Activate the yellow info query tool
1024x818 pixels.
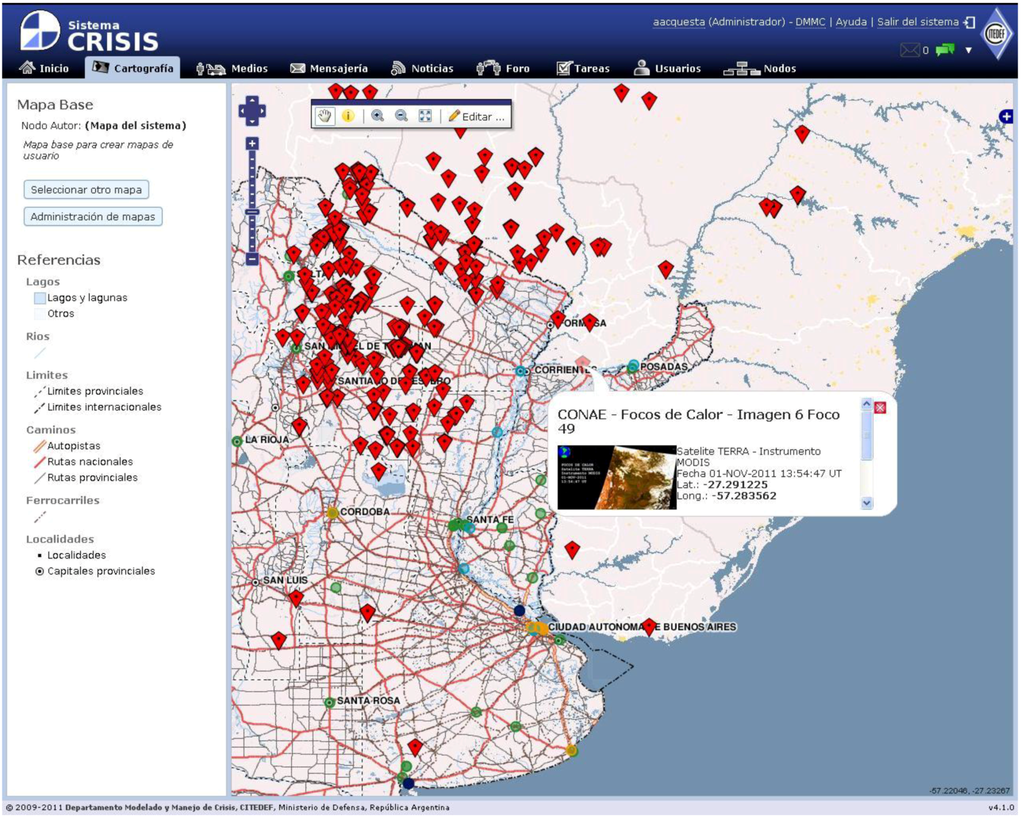pyautogui.click(x=348, y=116)
